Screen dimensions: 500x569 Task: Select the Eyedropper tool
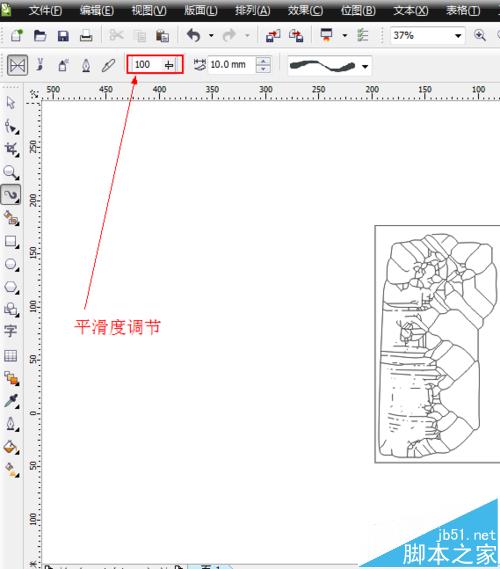point(11,401)
